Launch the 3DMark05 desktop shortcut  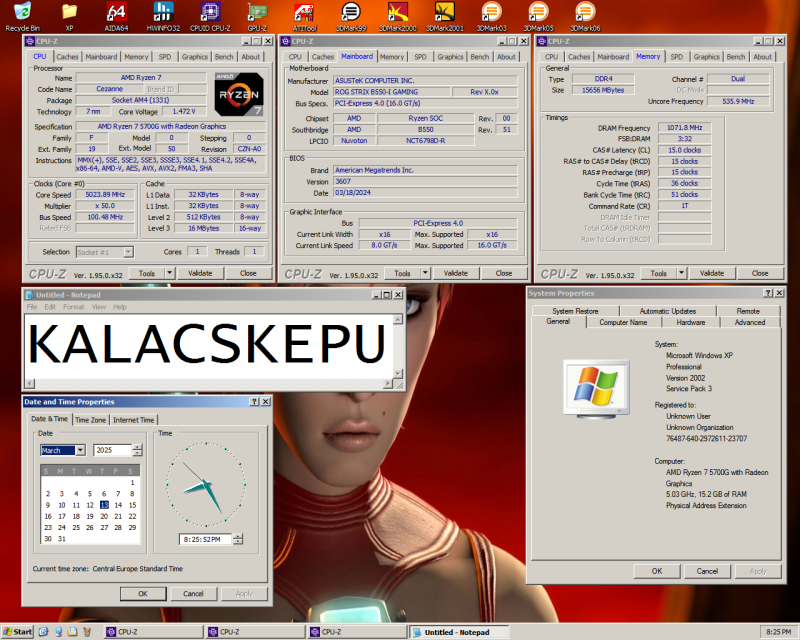[538, 16]
